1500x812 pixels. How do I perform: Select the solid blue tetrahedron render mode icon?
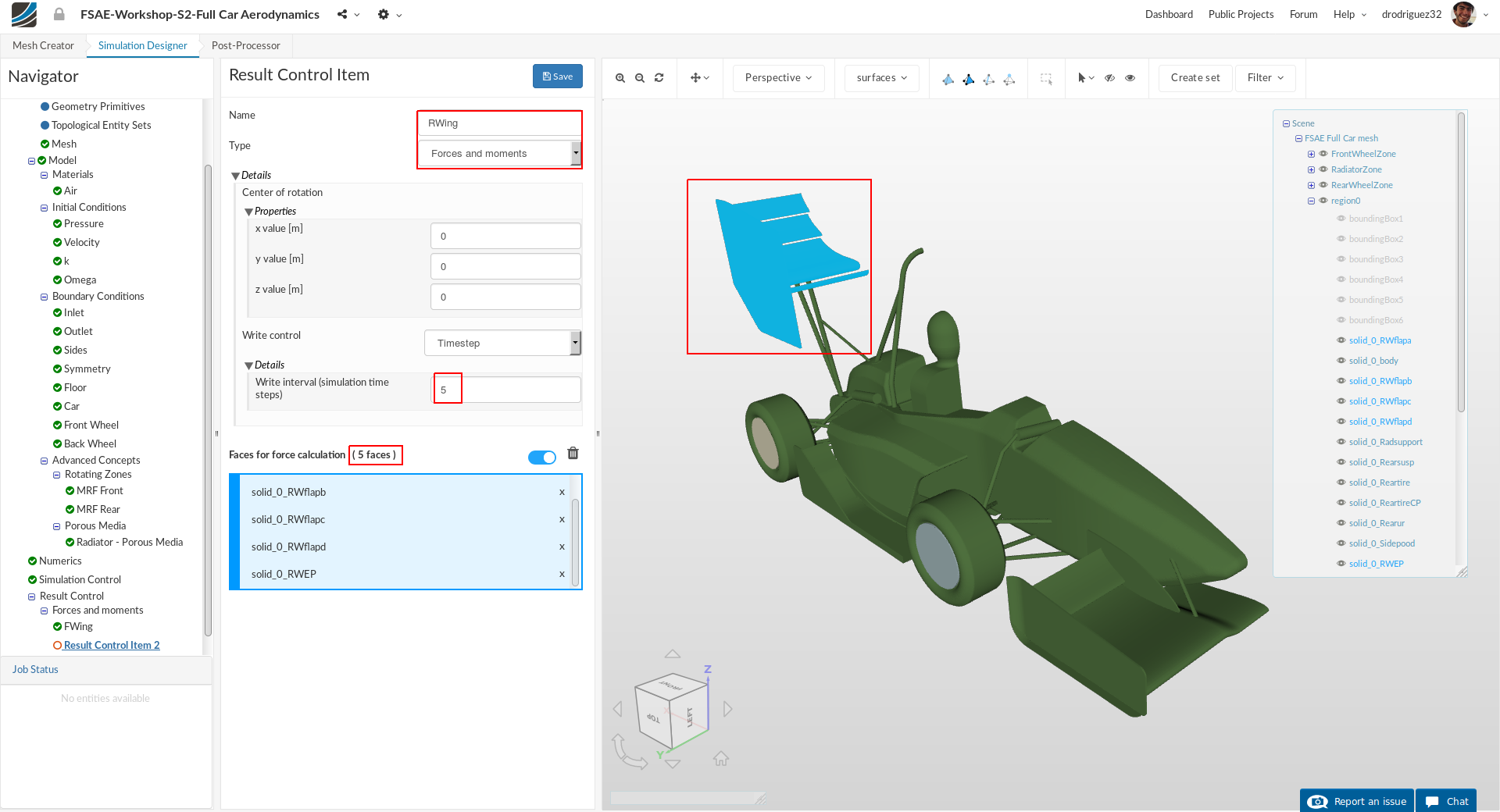point(969,78)
